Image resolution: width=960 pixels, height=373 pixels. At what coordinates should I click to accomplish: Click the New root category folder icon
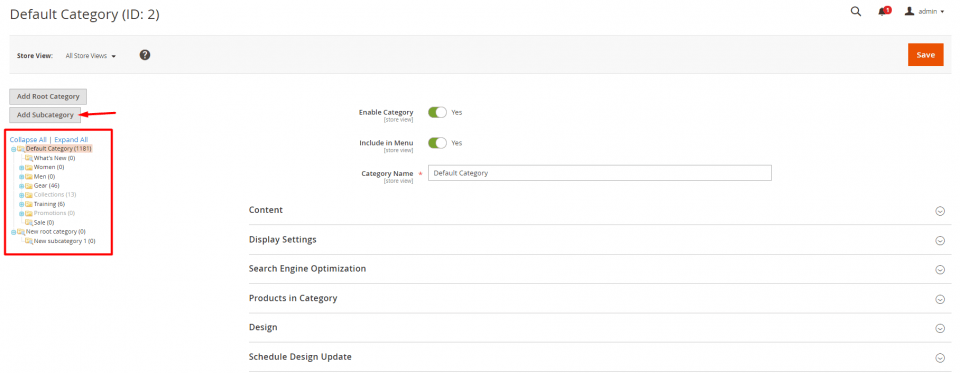pyautogui.click(x=21, y=232)
